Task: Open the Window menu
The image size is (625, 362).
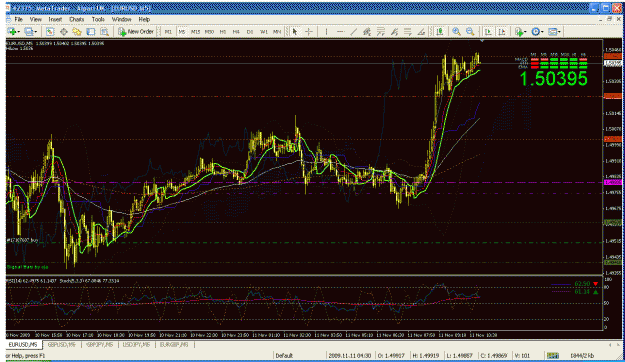Action: pos(122,19)
